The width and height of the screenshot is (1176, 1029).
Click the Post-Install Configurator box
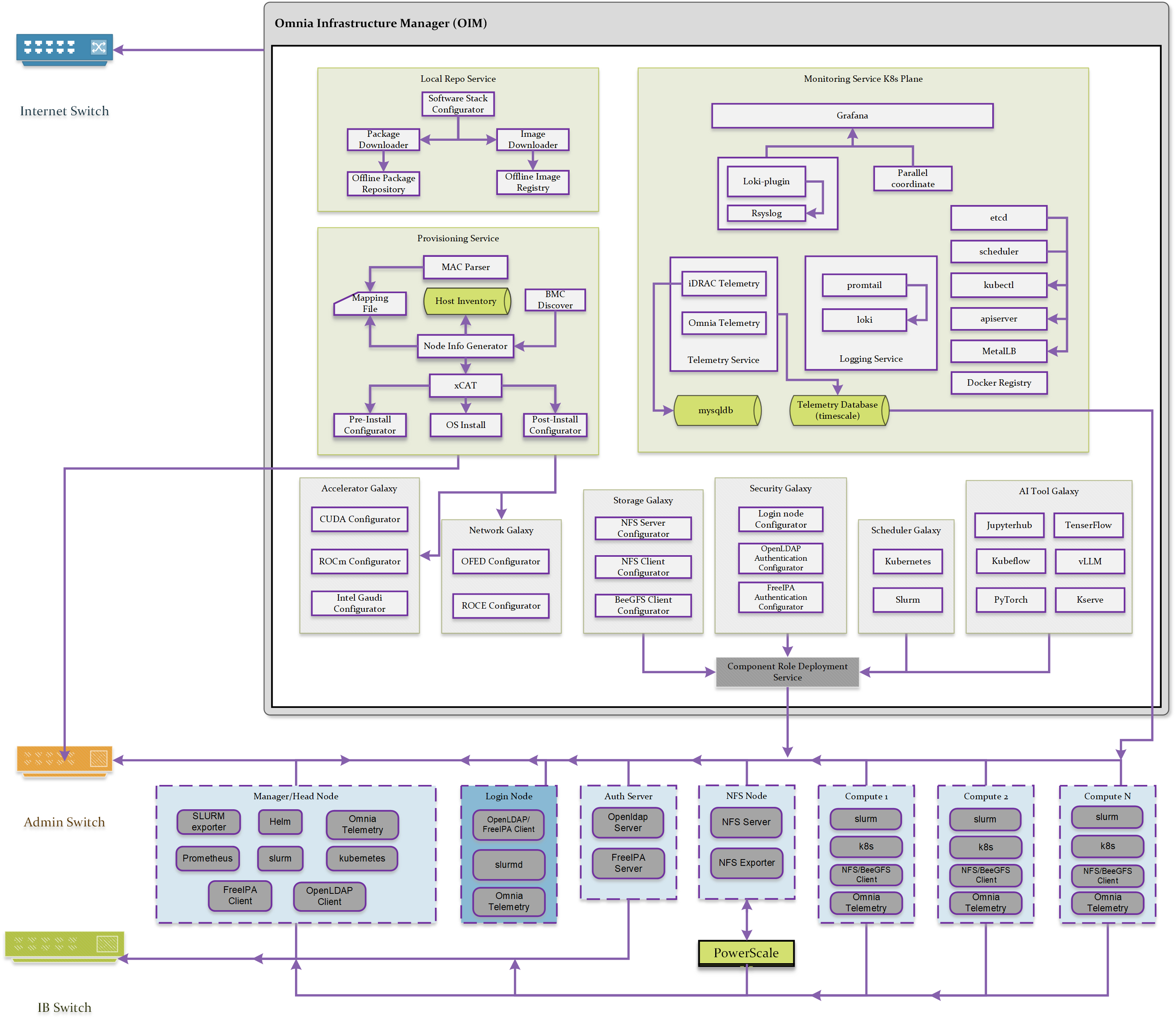555,425
